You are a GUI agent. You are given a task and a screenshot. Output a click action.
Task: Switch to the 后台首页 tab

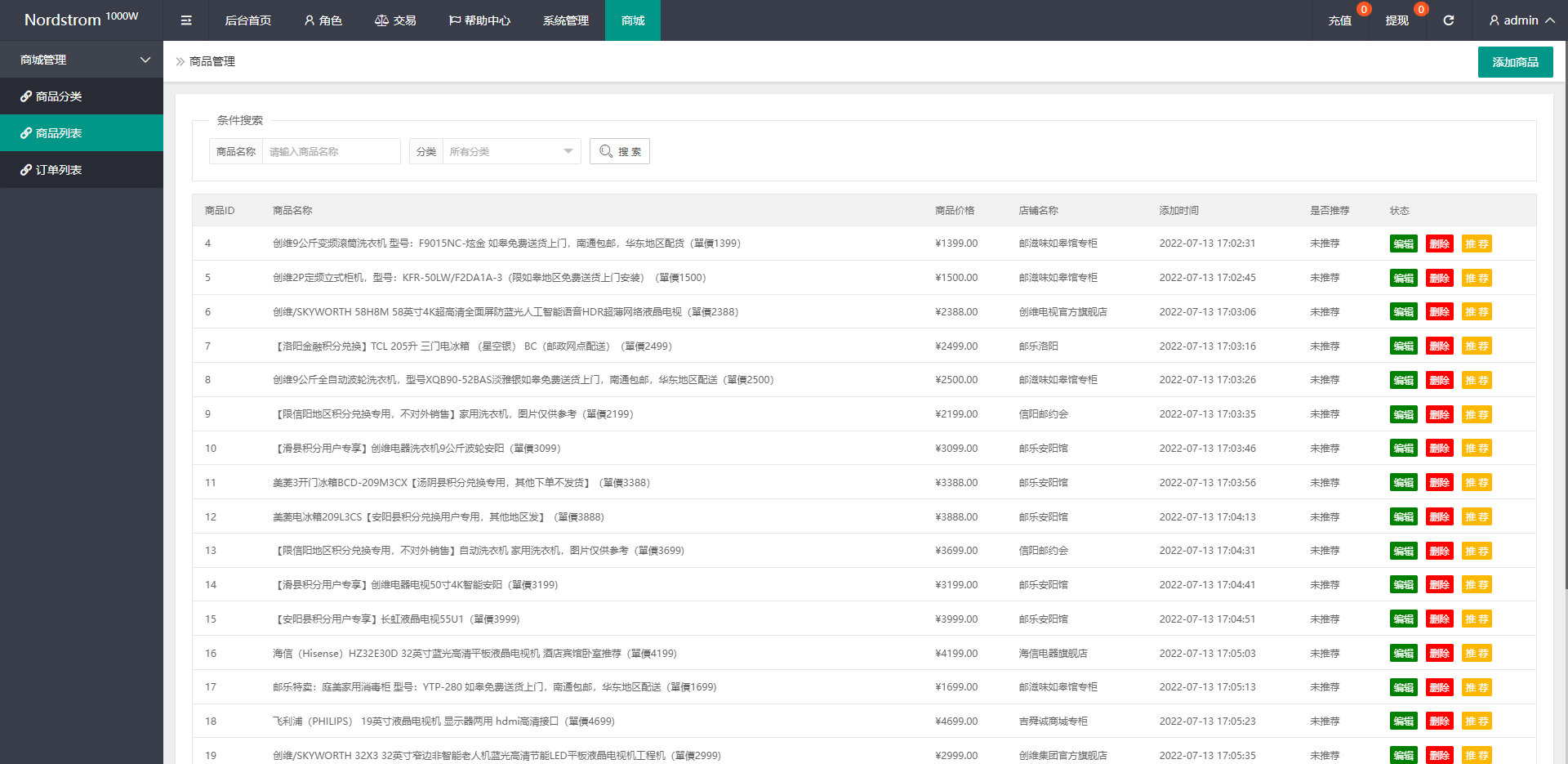pyautogui.click(x=247, y=20)
